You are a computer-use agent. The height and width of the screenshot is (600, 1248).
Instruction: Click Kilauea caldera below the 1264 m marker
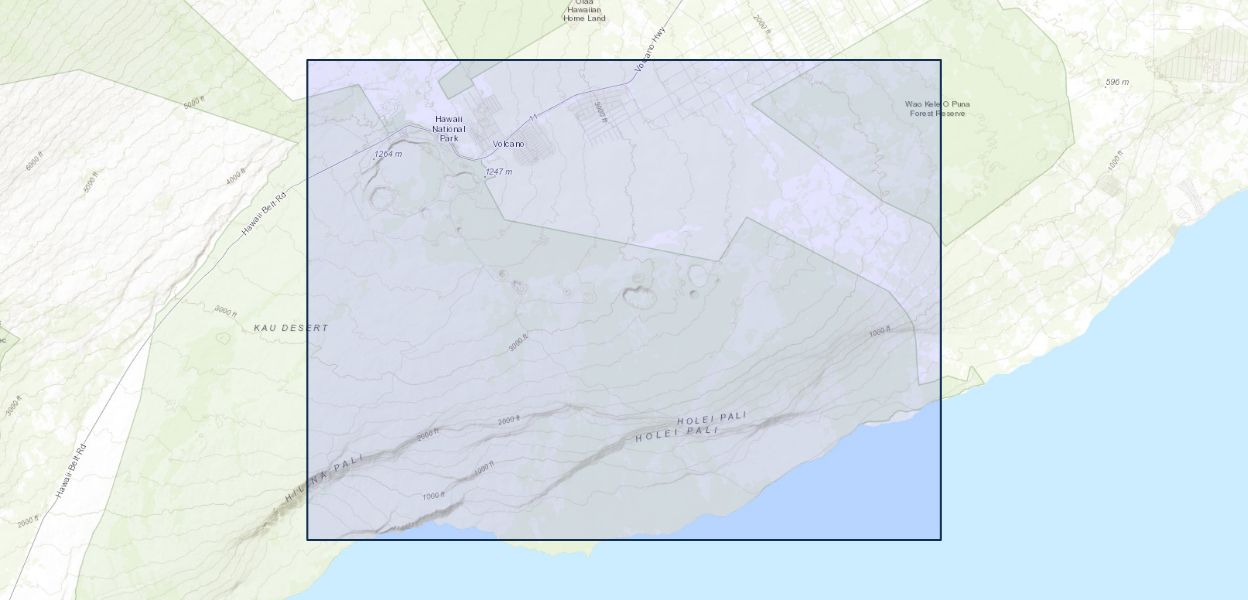[x=383, y=196]
